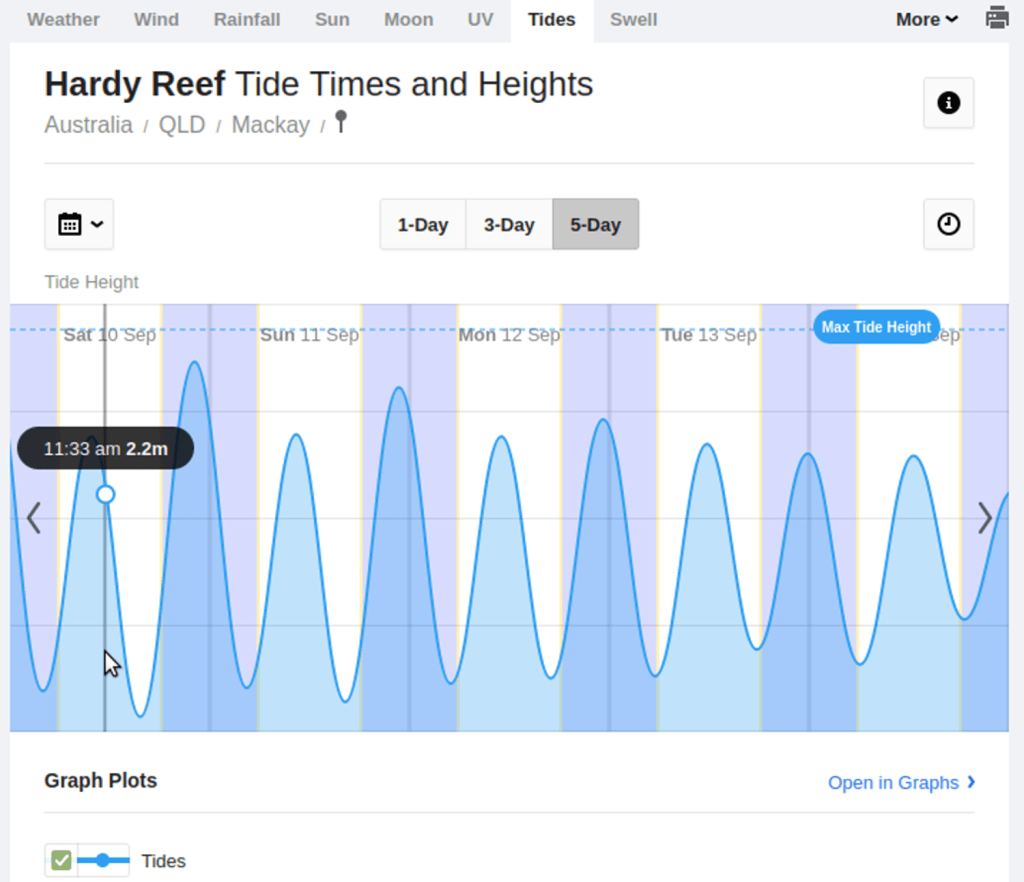The image size is (1024, 882).
Task: Click the printer icon
Action: click(x=997, y=18)
